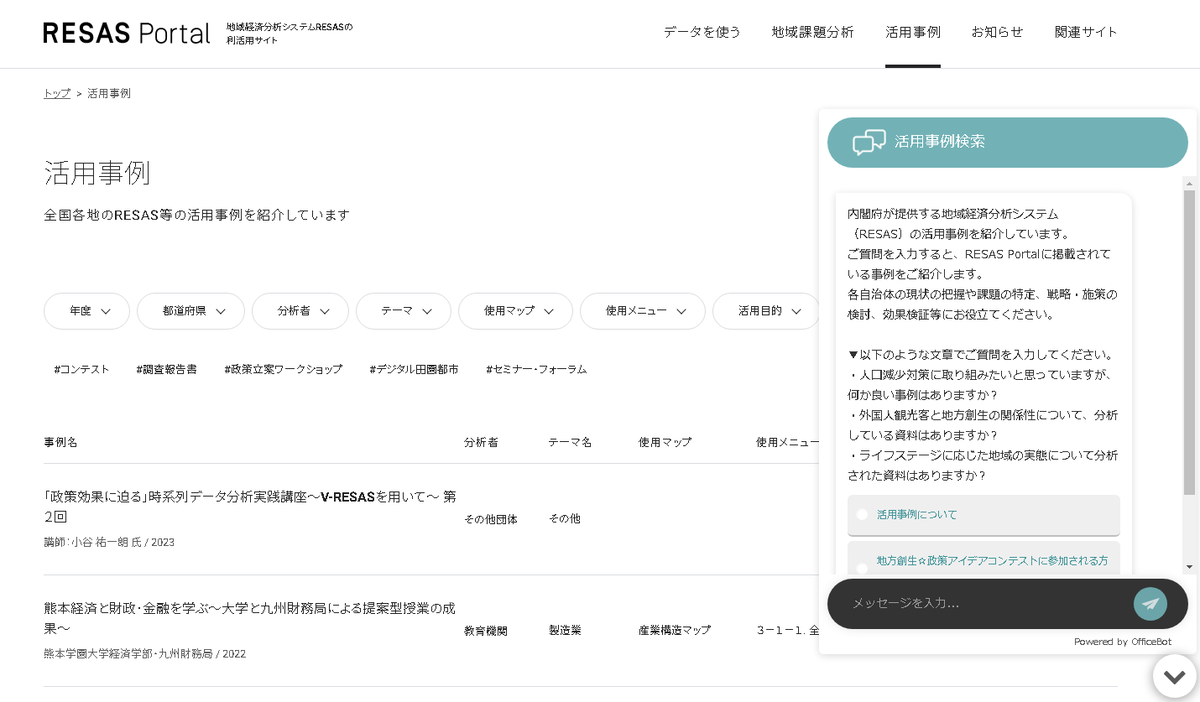Viewport: 1200px width, 702px height.
Task: Select 活用事例 in top navigation
Action: (x=913, y=32)
